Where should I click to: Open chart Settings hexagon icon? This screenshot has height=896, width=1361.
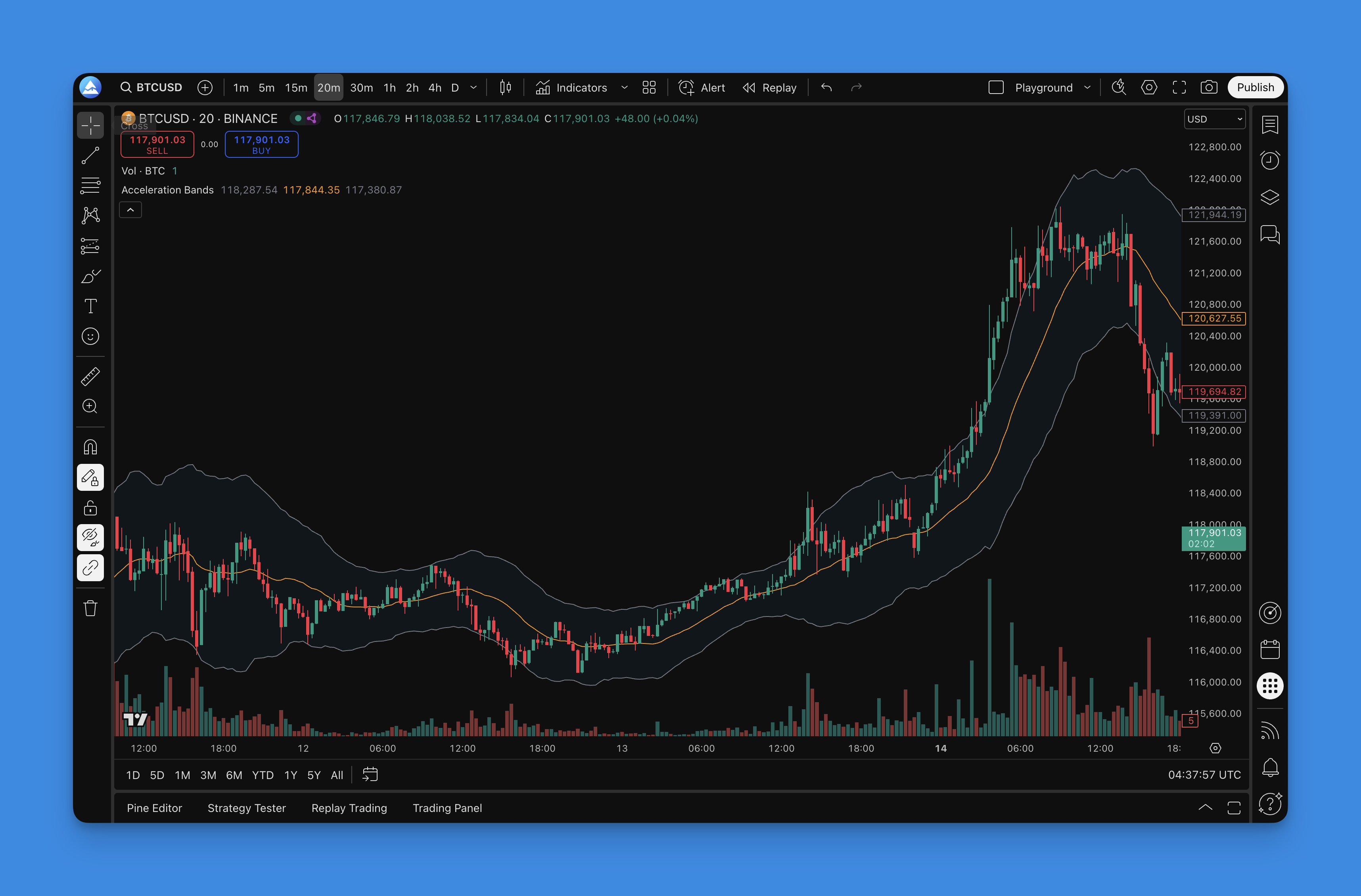1149,88
